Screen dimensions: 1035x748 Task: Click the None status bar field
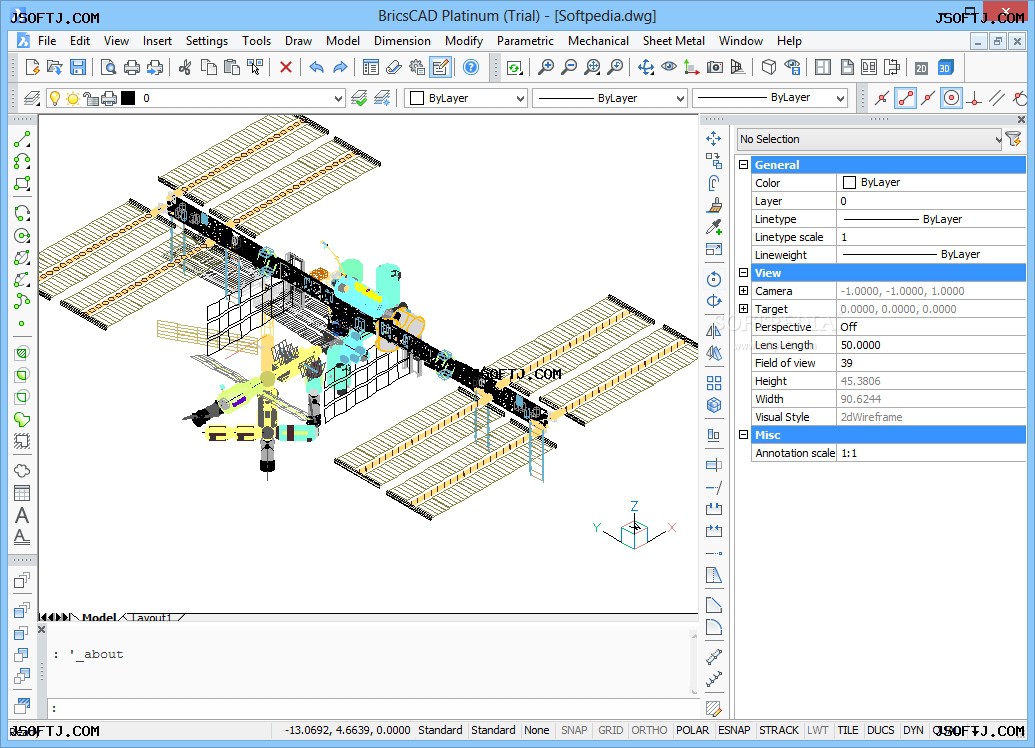click(537, 730)
